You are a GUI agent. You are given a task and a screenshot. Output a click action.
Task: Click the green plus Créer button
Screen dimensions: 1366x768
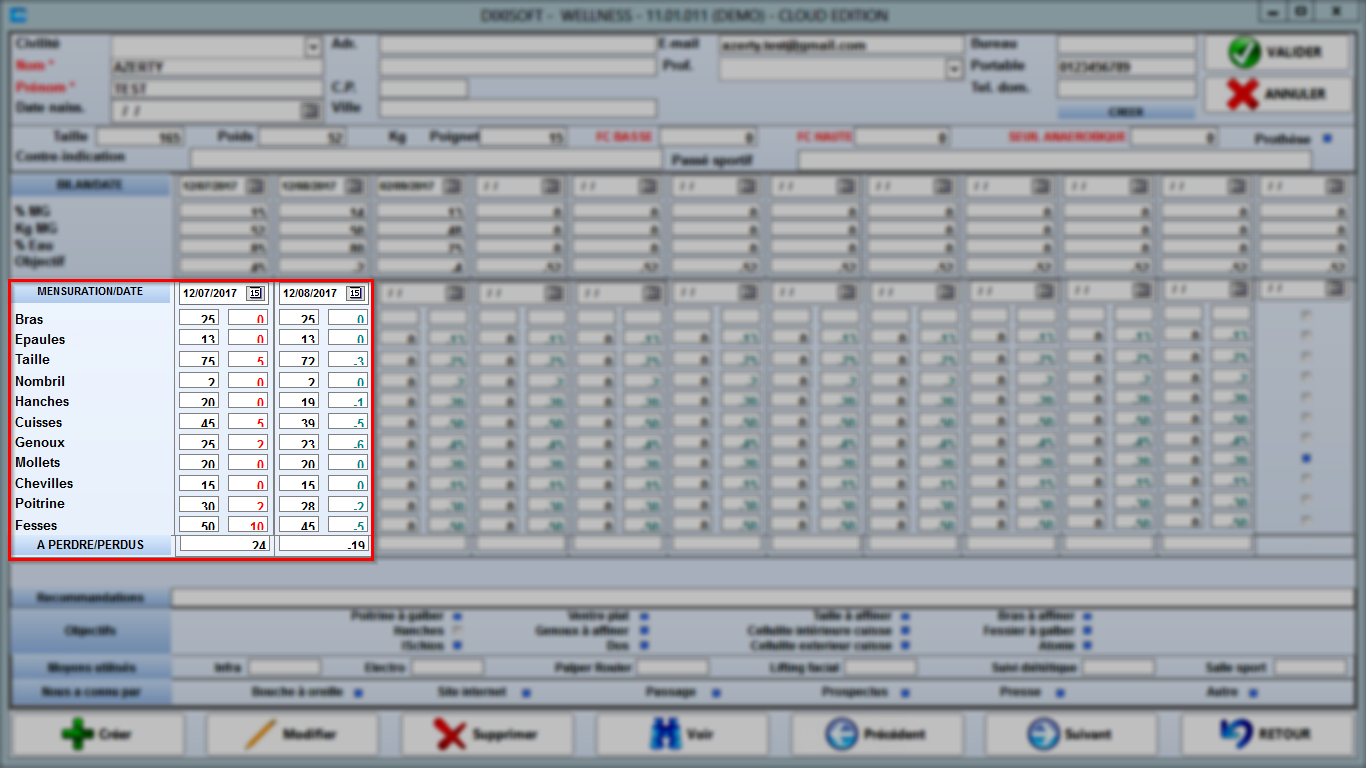click(x=97, y=734)
